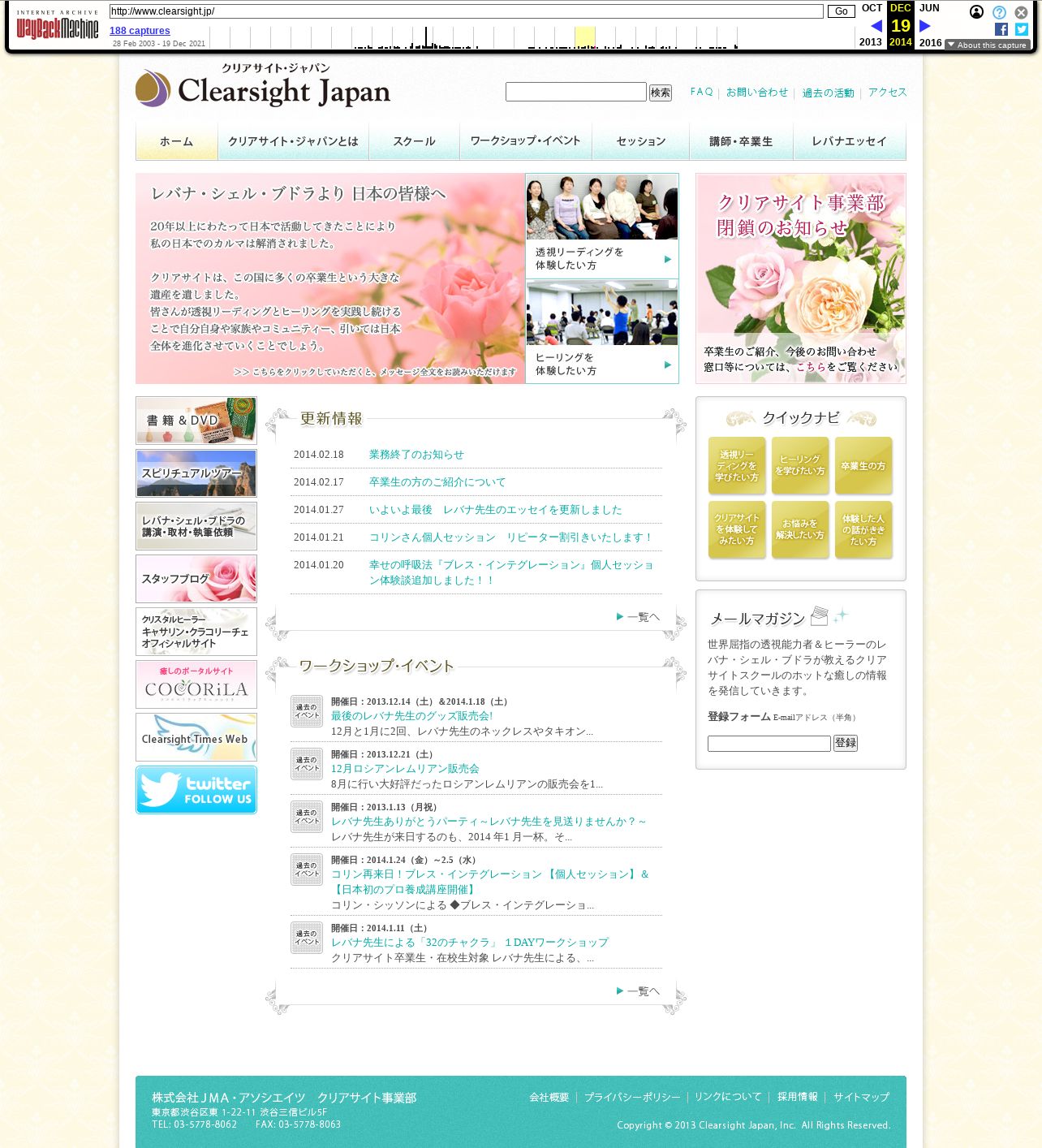
Task: Click お悩みを解決したい方 quick-navi button
Action: [x=800, y=529]
